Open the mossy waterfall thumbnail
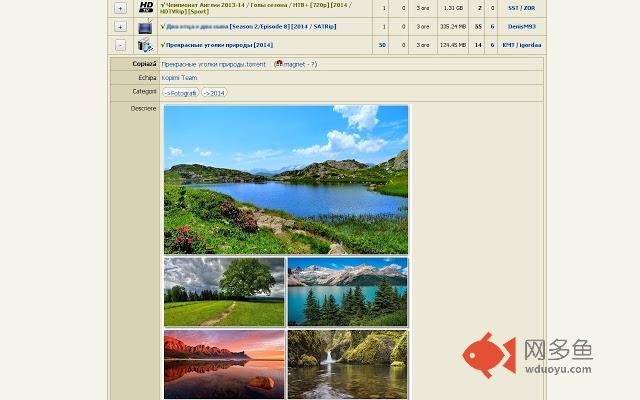Screen dimensions: 640x400 click(x=348, y=364)
